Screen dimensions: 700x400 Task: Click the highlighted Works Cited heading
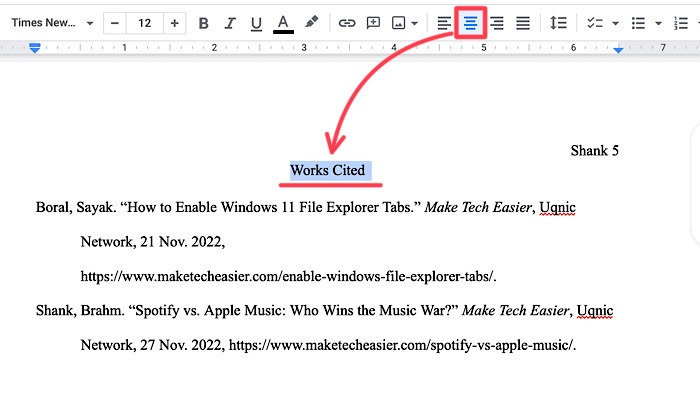pos(328,171)
